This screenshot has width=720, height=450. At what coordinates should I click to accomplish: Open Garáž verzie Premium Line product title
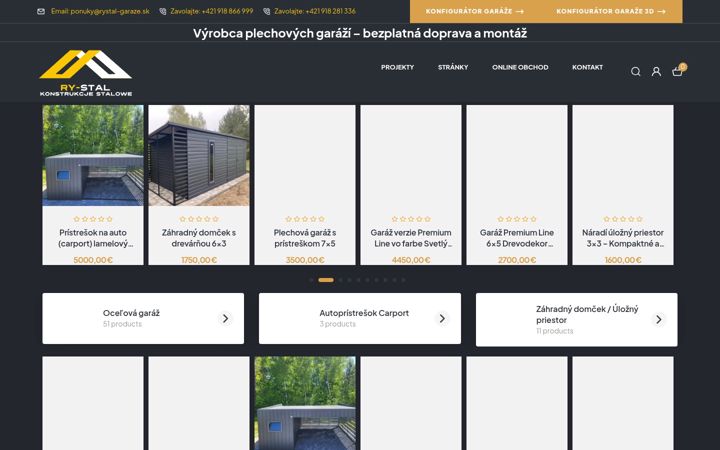click(411, 238)
